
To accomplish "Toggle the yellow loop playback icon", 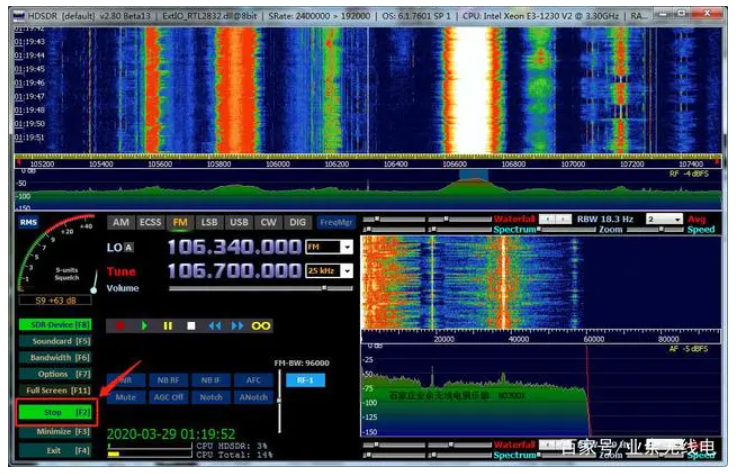I will tap(262, 325).
